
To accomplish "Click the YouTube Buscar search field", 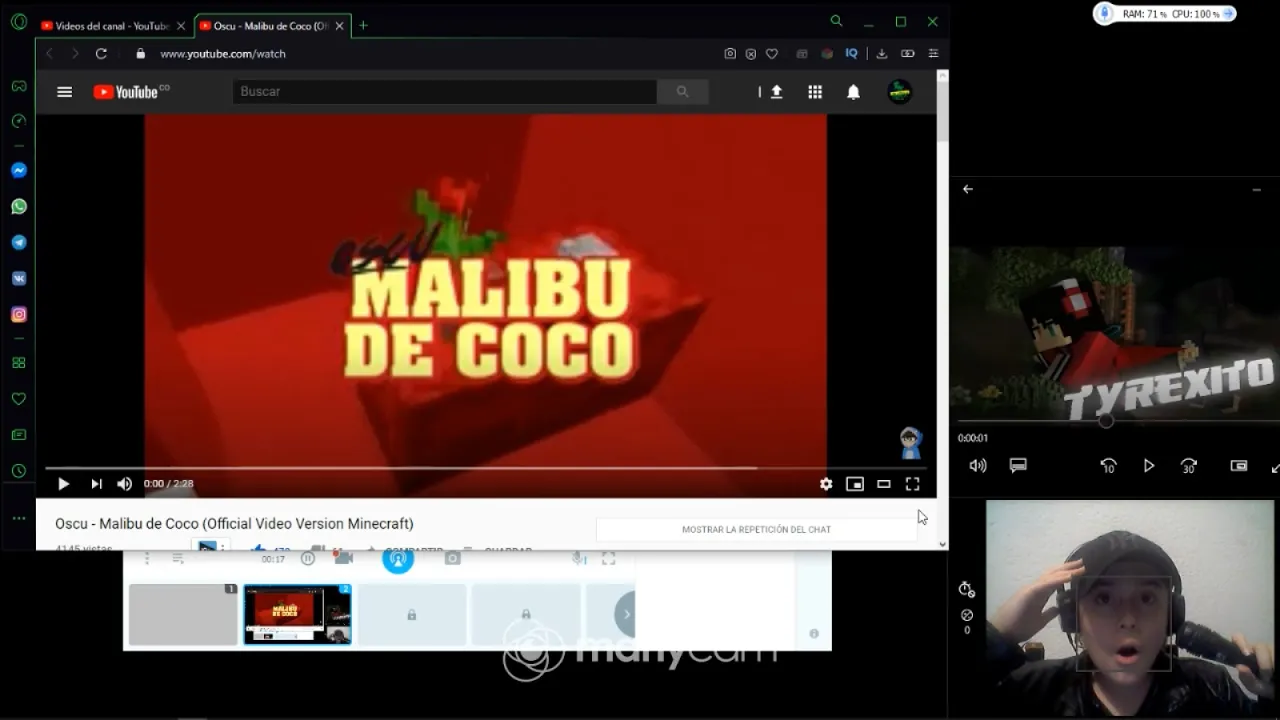I will (445, 92).
